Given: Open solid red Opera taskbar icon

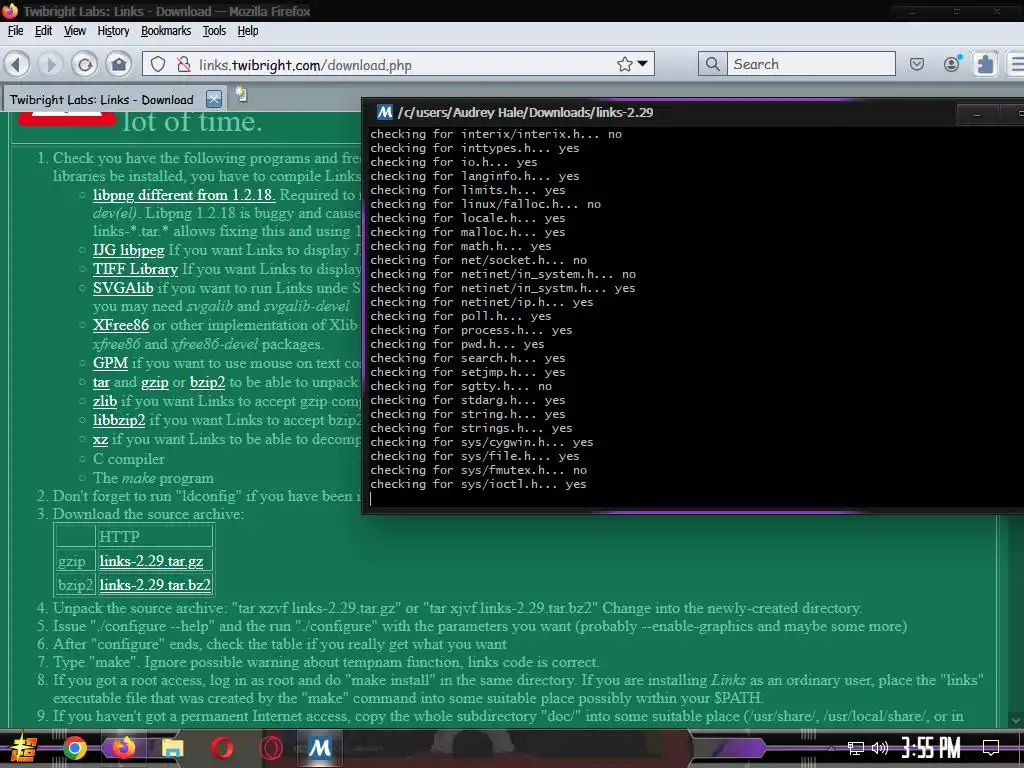Looking at the screenshot, I should (x=222, y=748).
